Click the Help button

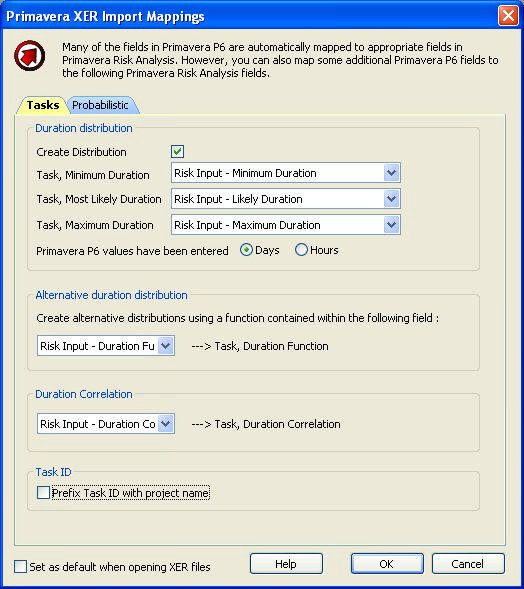click(x=286, y=564)
